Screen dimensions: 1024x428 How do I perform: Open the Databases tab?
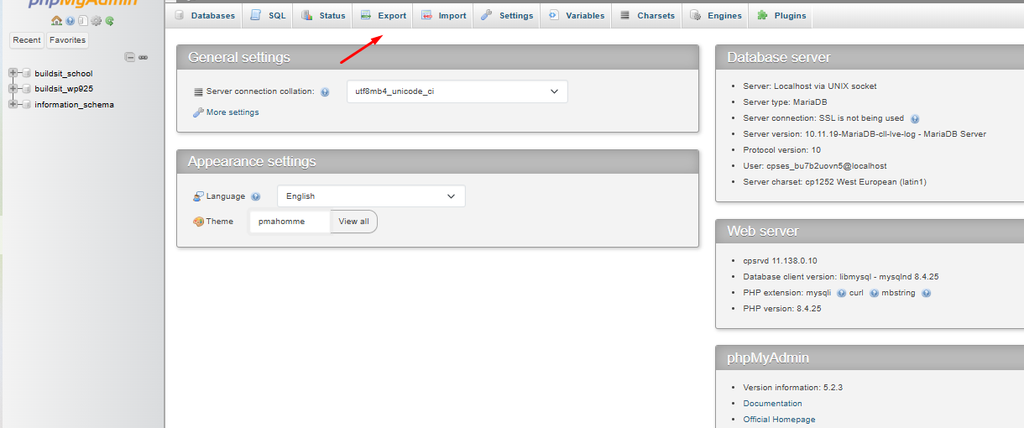pyautogui.click(x=204, y=16)
